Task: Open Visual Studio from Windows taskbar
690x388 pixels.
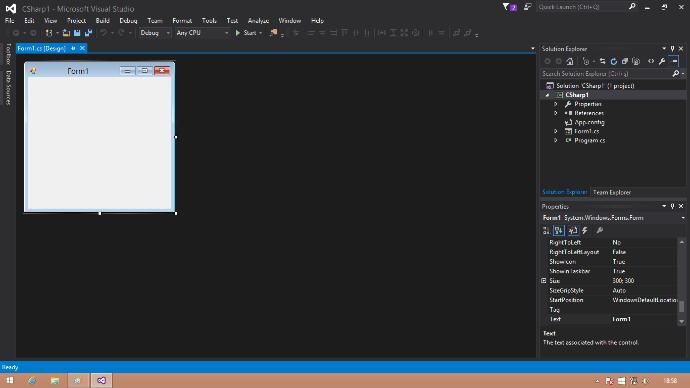Action: [102, 381]
